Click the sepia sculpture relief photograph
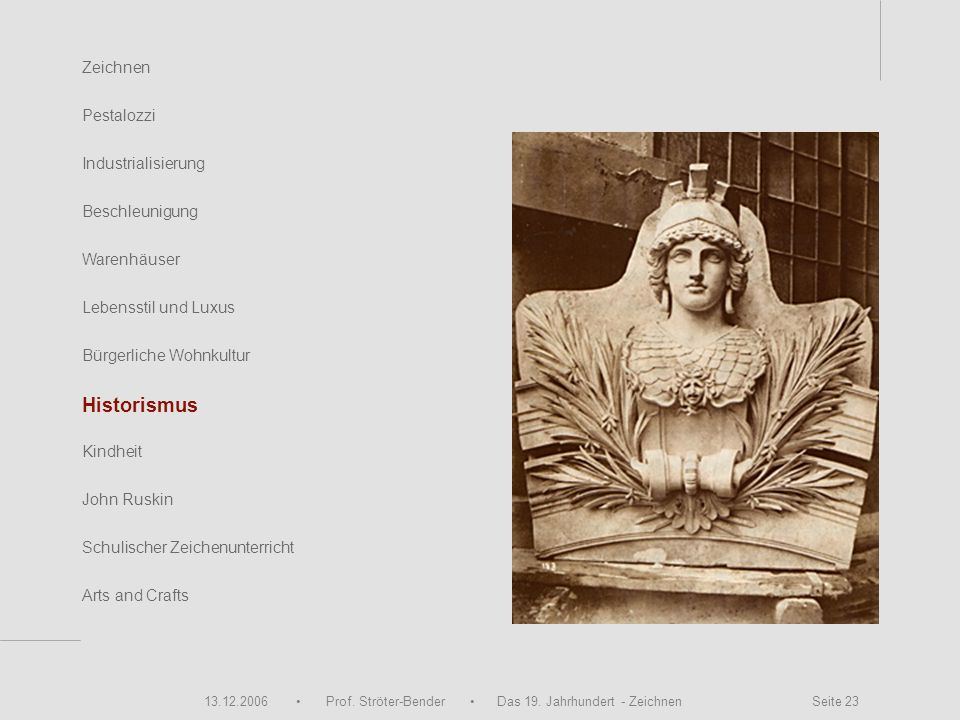The height and width of the screenshot is (720, 960). tap(695, 378)
